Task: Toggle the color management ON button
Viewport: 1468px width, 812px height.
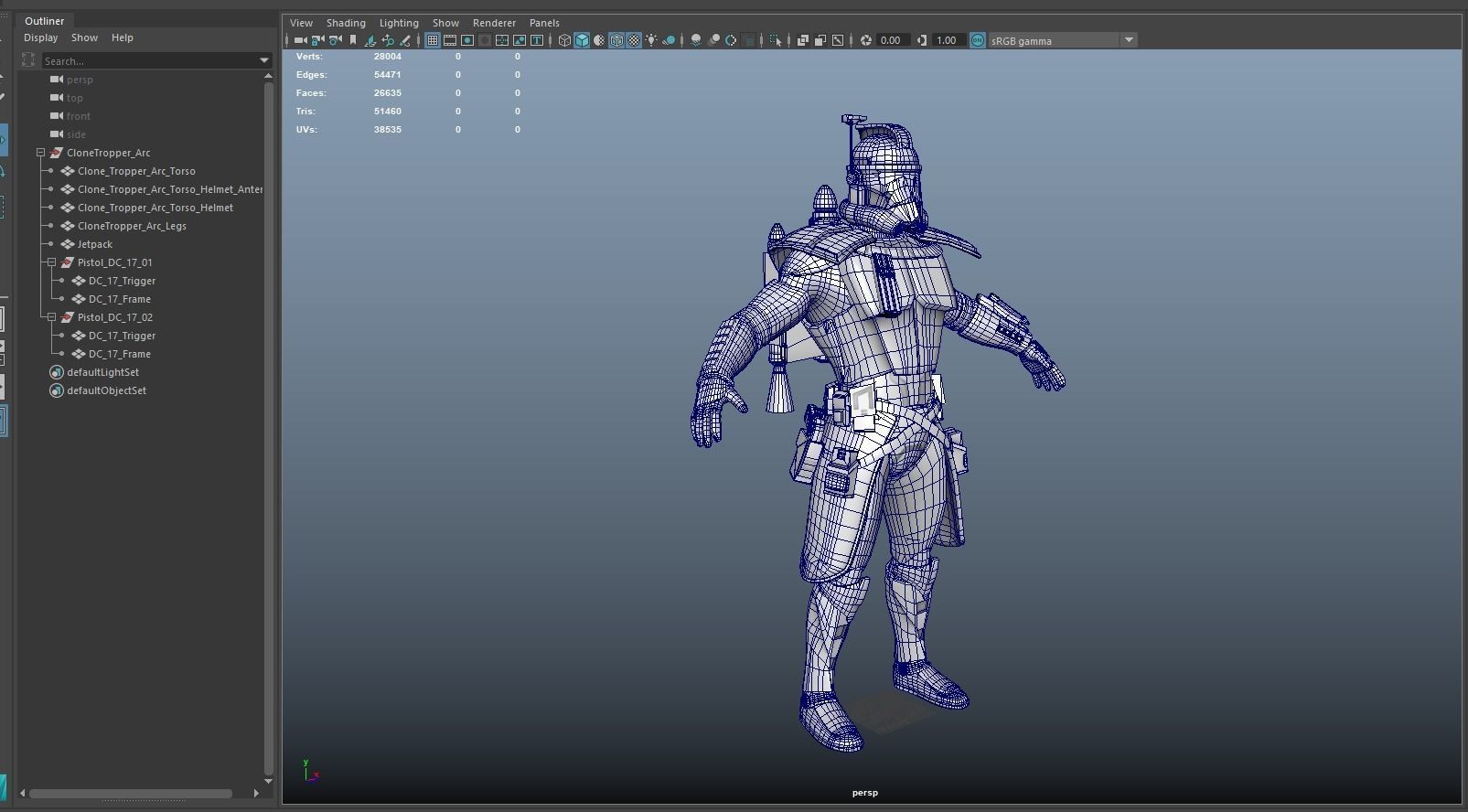Action: [977, 40]
